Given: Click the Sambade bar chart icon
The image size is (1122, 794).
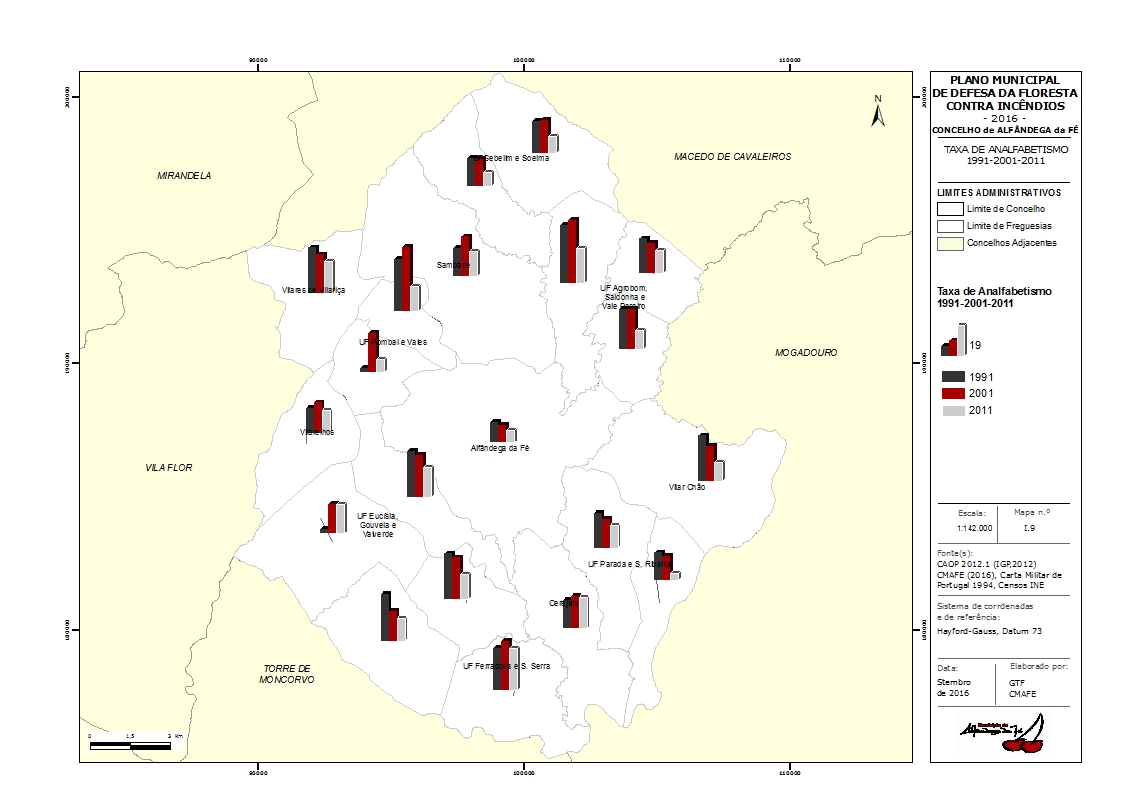Looking at the screenshot, I should coord(466,255).
